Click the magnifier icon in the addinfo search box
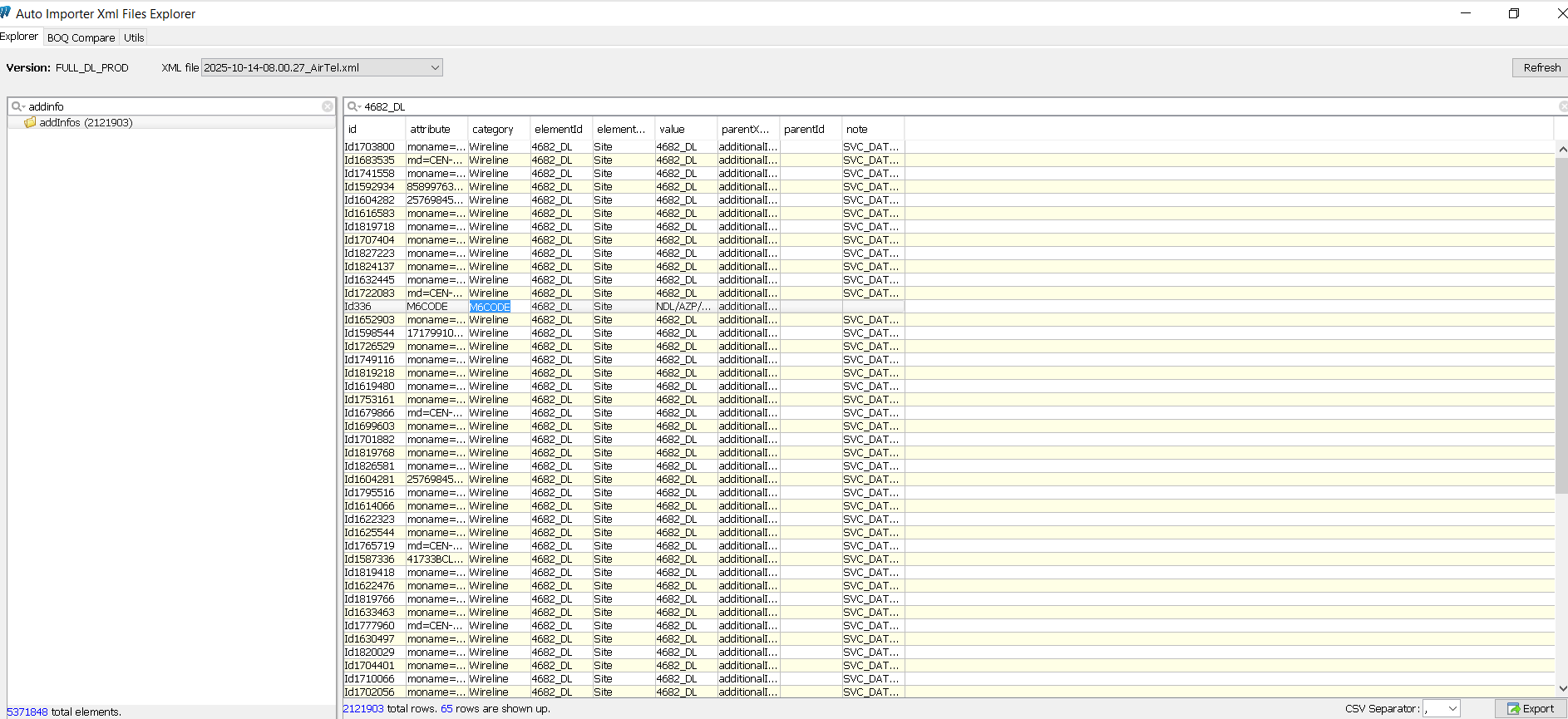1568x719 pixels. pos(17,106)
